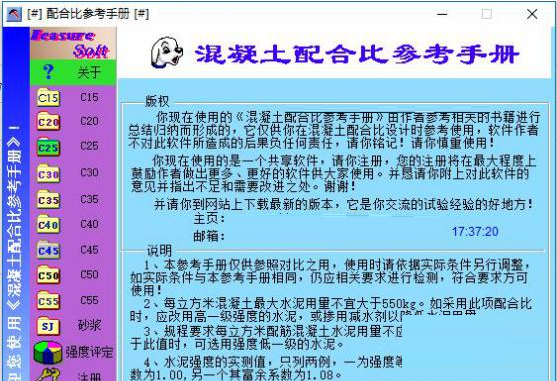Click the 17:37:20 clock text

click(475, 232)
